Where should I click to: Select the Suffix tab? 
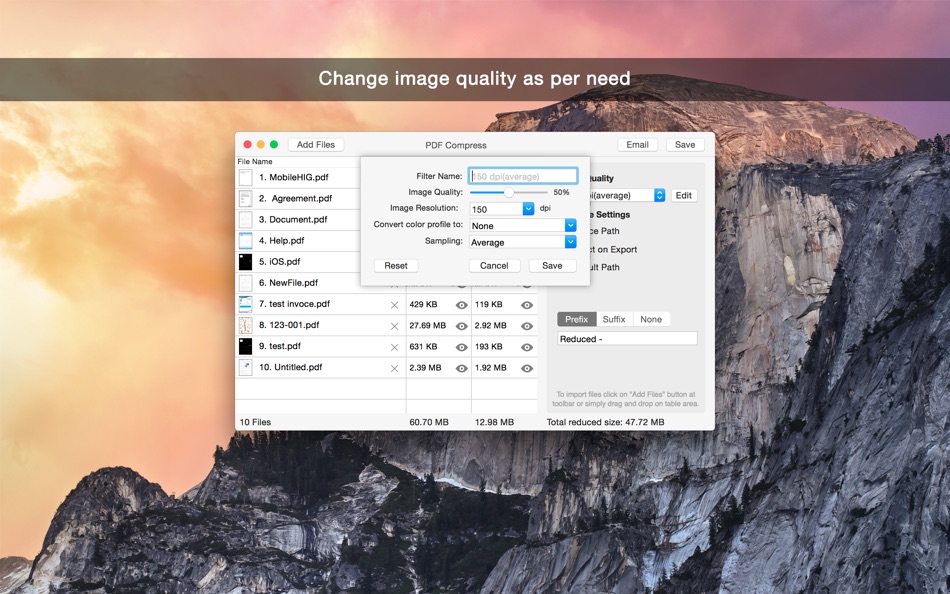point(614,319)
